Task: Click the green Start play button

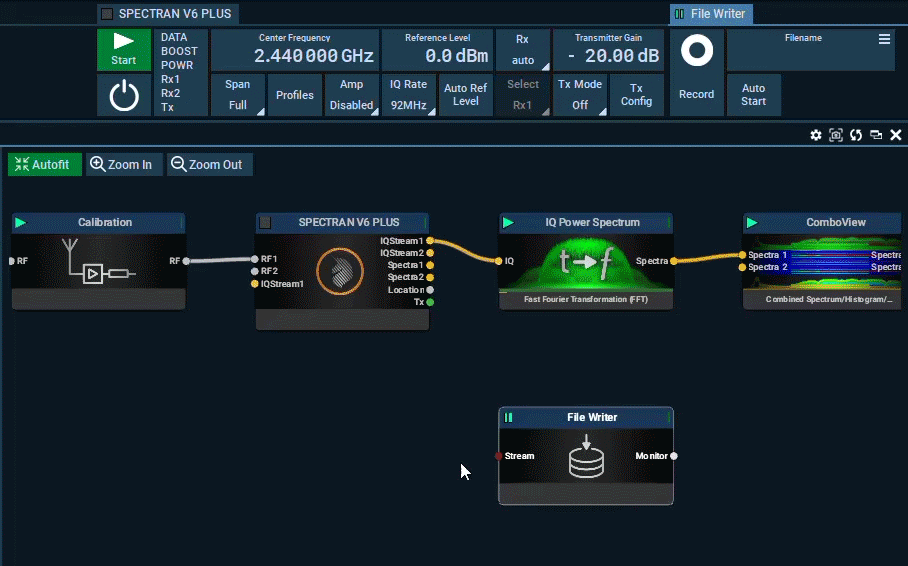Action: point(124,50)
